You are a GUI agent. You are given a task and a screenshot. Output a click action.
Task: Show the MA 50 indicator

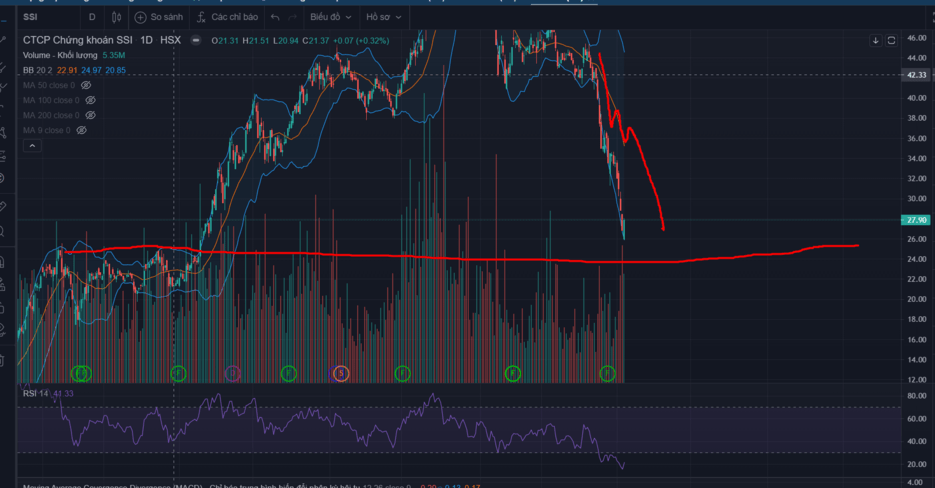click(x=86, y=85)
